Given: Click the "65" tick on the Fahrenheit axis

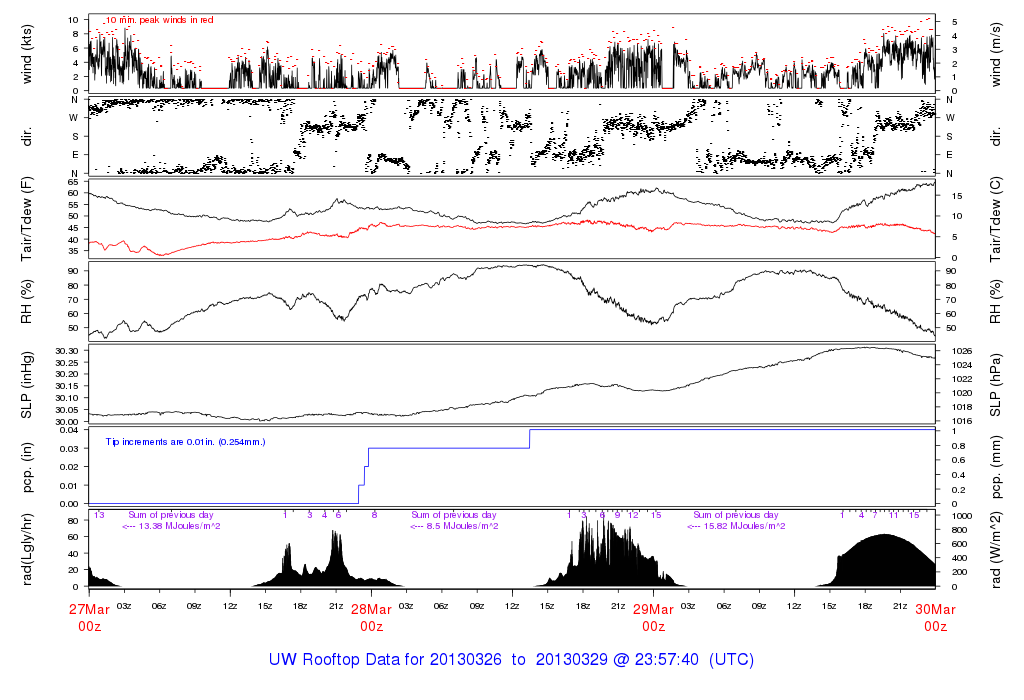Looking at the screenshot, I should [73, 182].
